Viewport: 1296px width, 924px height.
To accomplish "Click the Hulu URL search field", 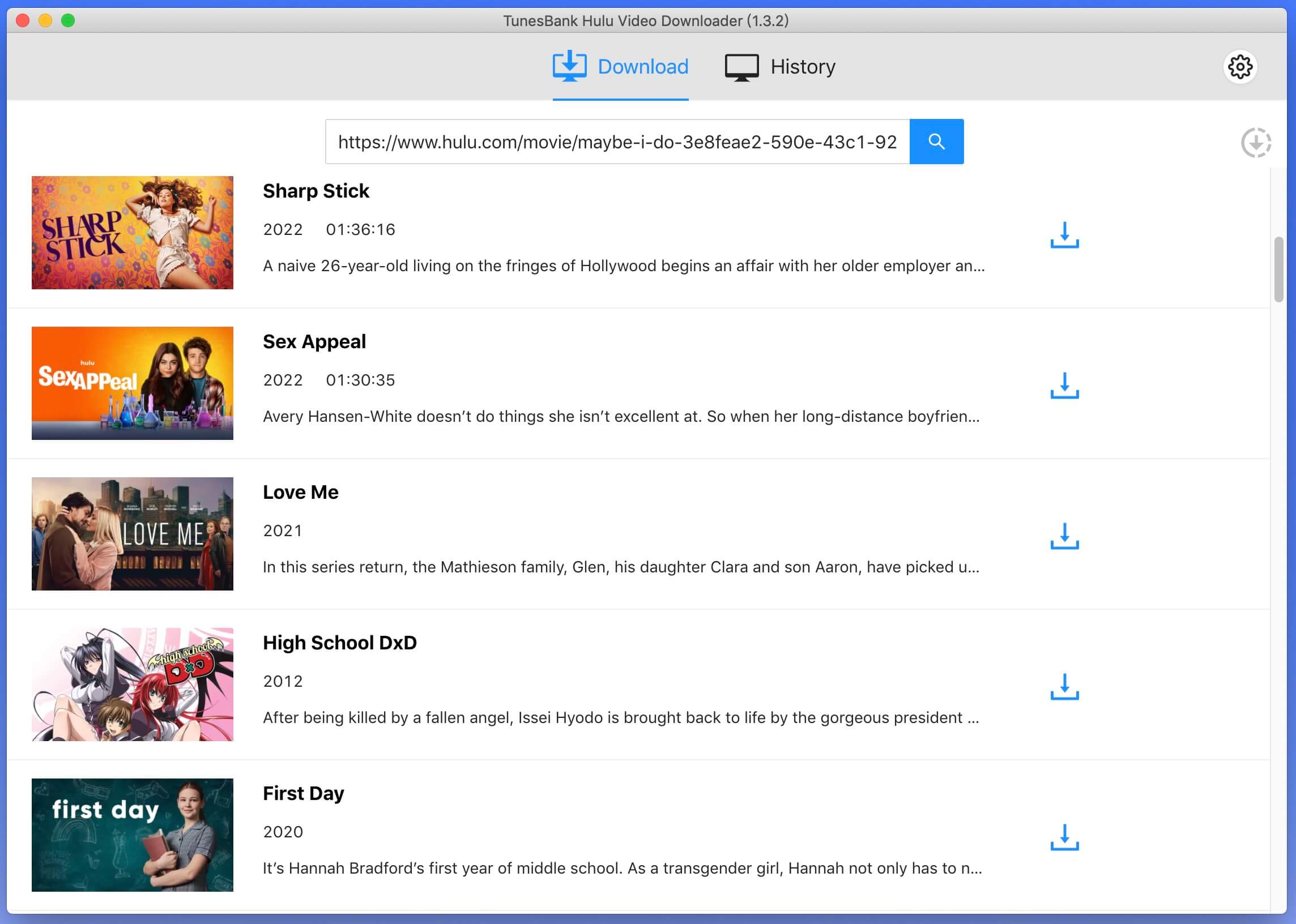I will pos(617,142).
